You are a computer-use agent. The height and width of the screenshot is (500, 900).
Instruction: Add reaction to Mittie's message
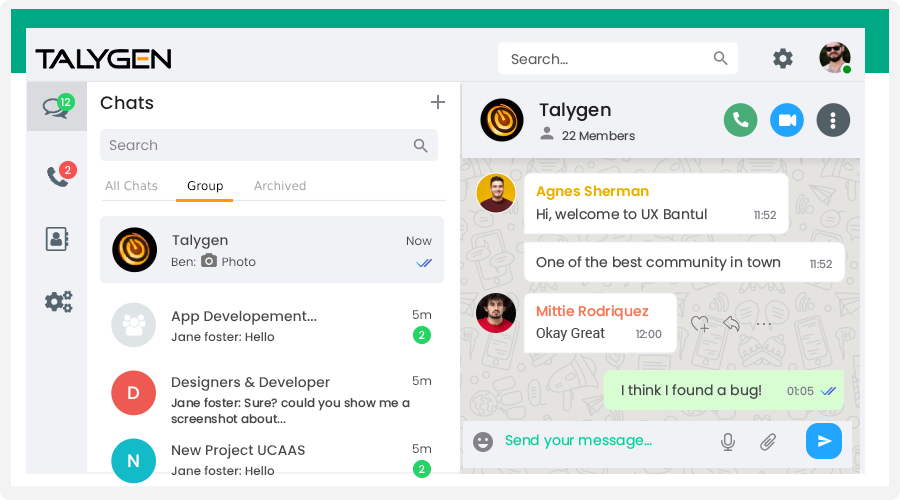point(700,324)
